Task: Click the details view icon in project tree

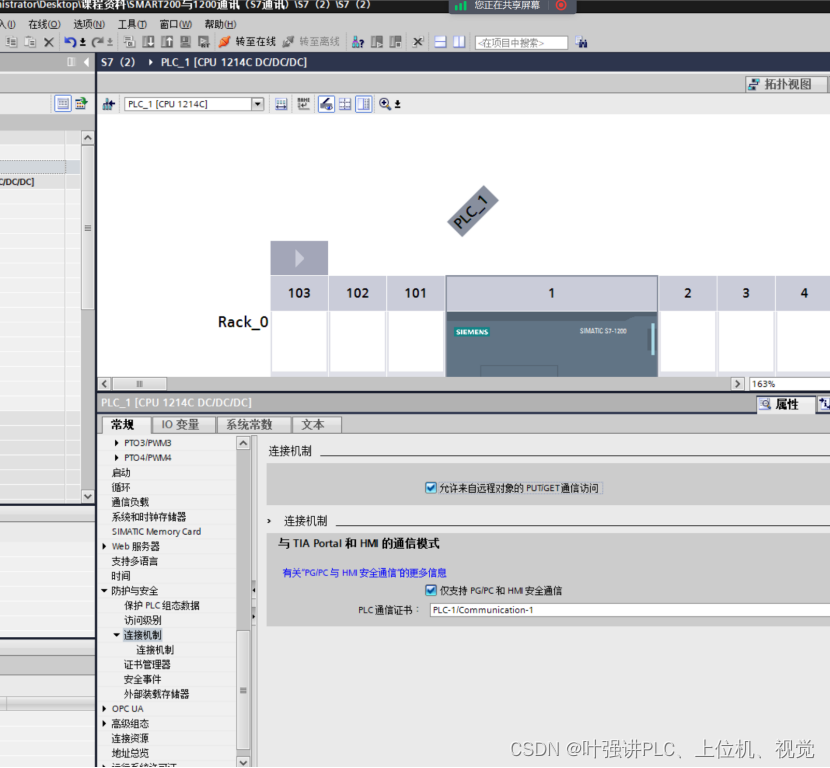Action: (62, 103)
